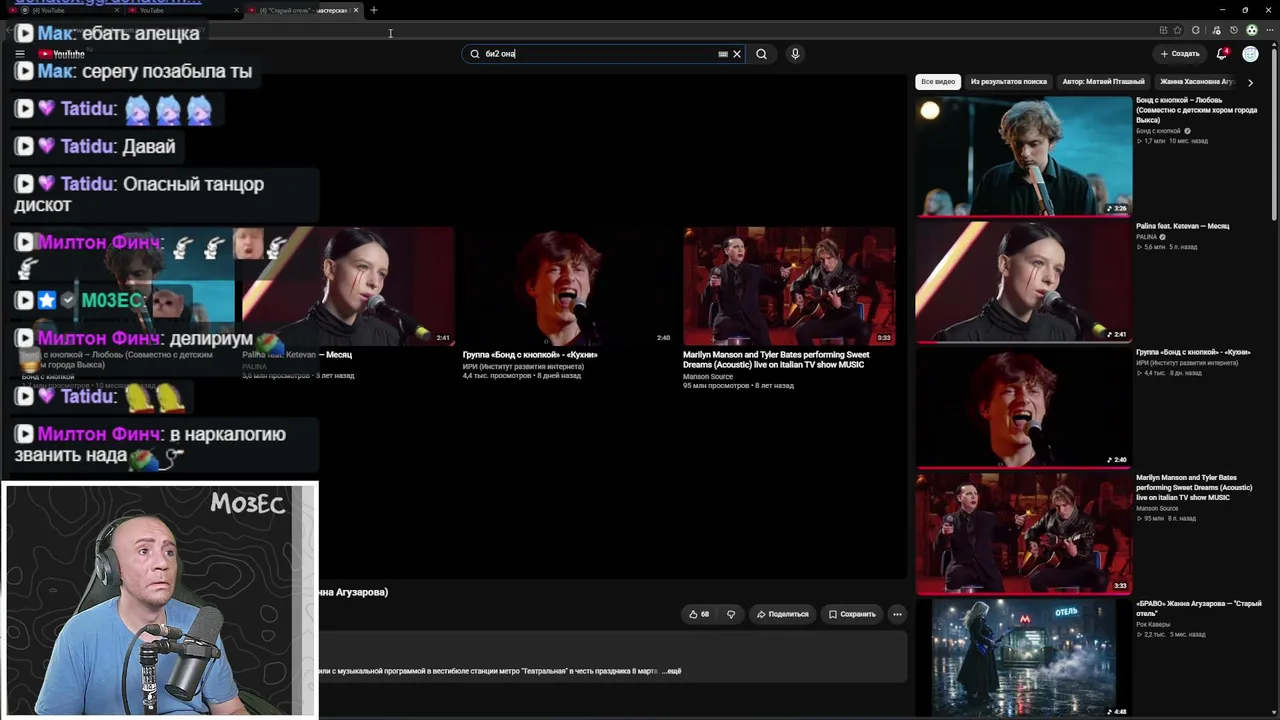Submit search with the magnifier button

pyautogui.click(x=761, y=54)
